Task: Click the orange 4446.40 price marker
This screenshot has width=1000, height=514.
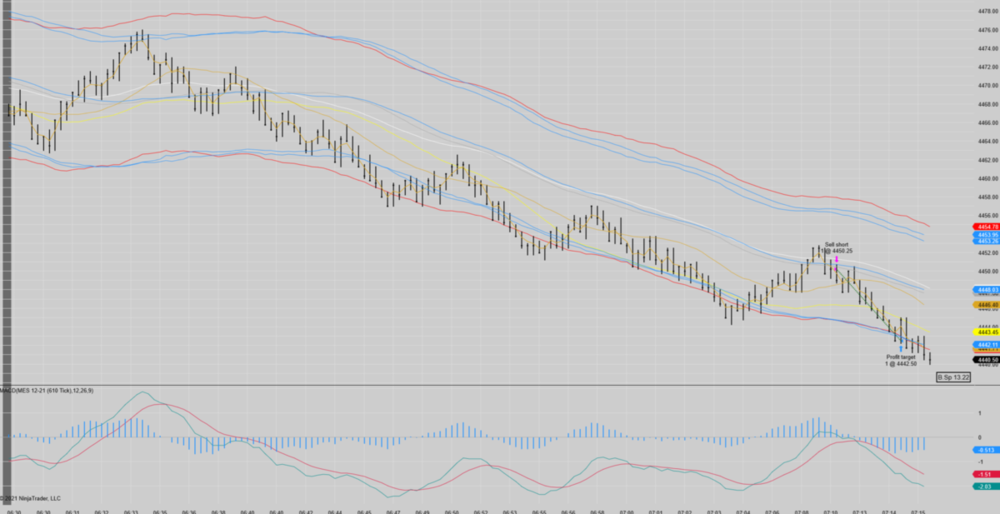Action: click(985, 305)
